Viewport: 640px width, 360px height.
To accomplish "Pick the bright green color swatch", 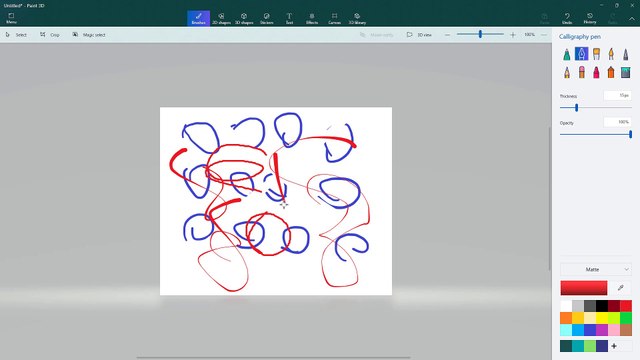I will [626, 318].
